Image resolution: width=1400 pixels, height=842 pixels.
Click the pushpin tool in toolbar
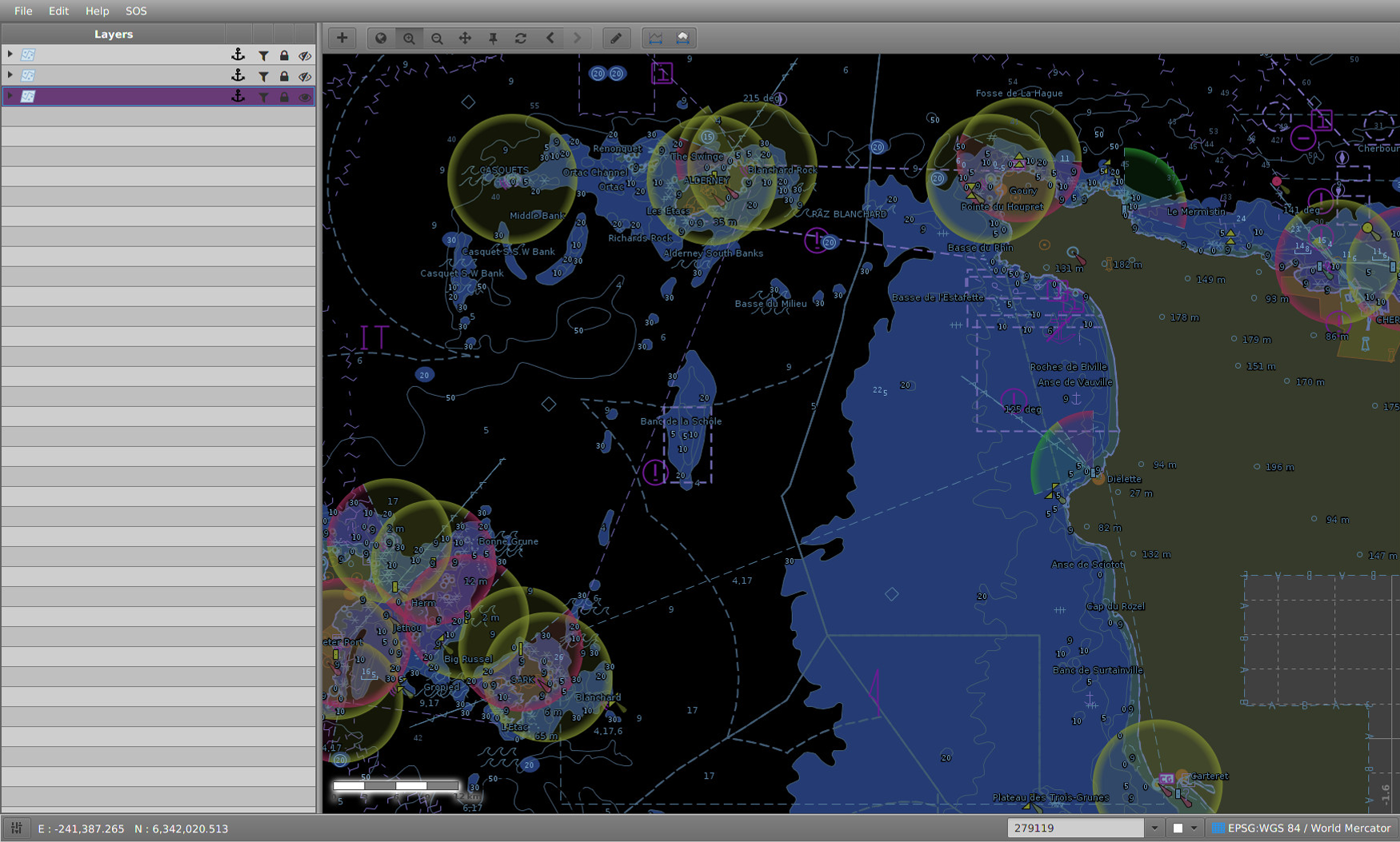(493, 38)
